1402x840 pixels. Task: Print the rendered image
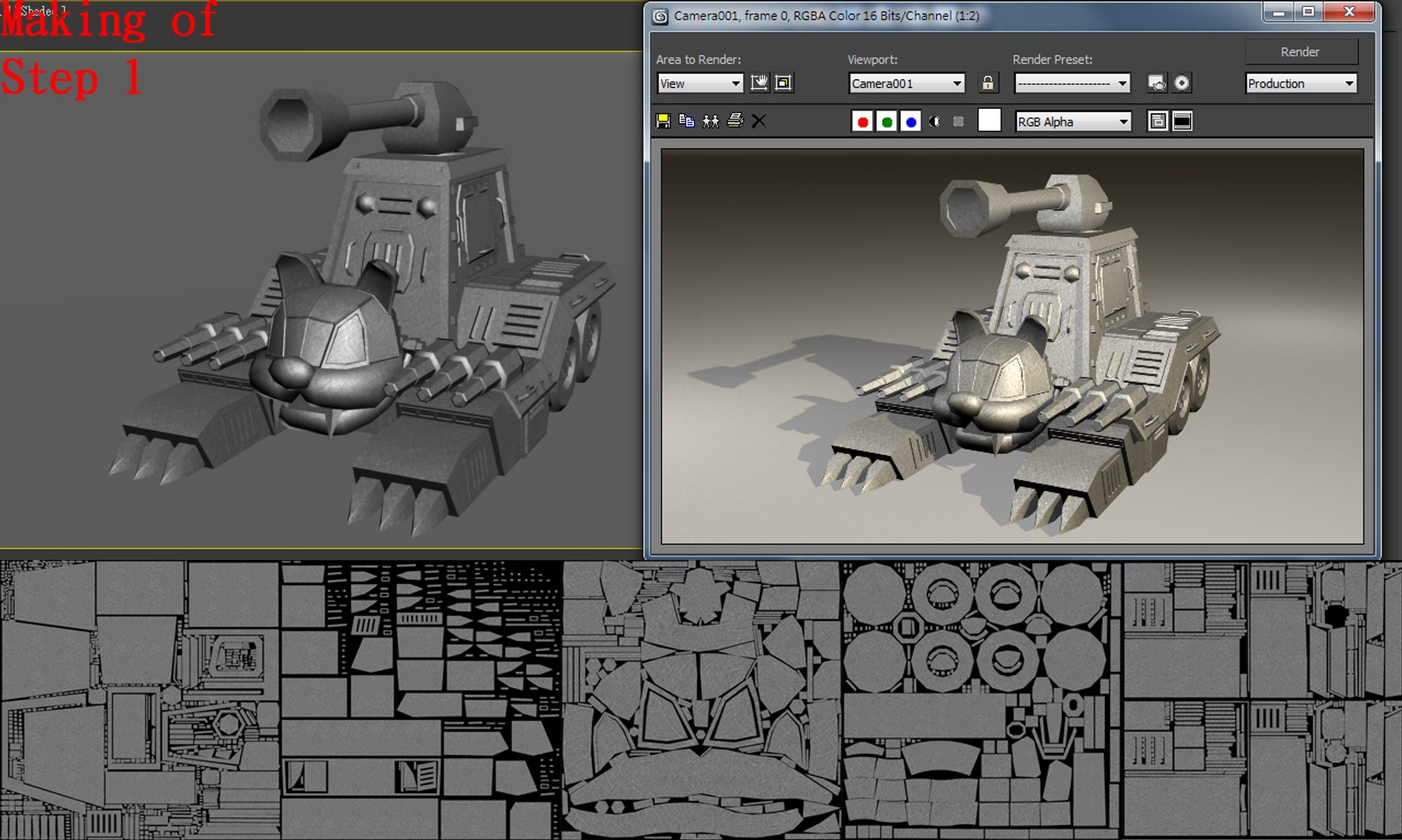pyautogui.click(x=735, y=121)
